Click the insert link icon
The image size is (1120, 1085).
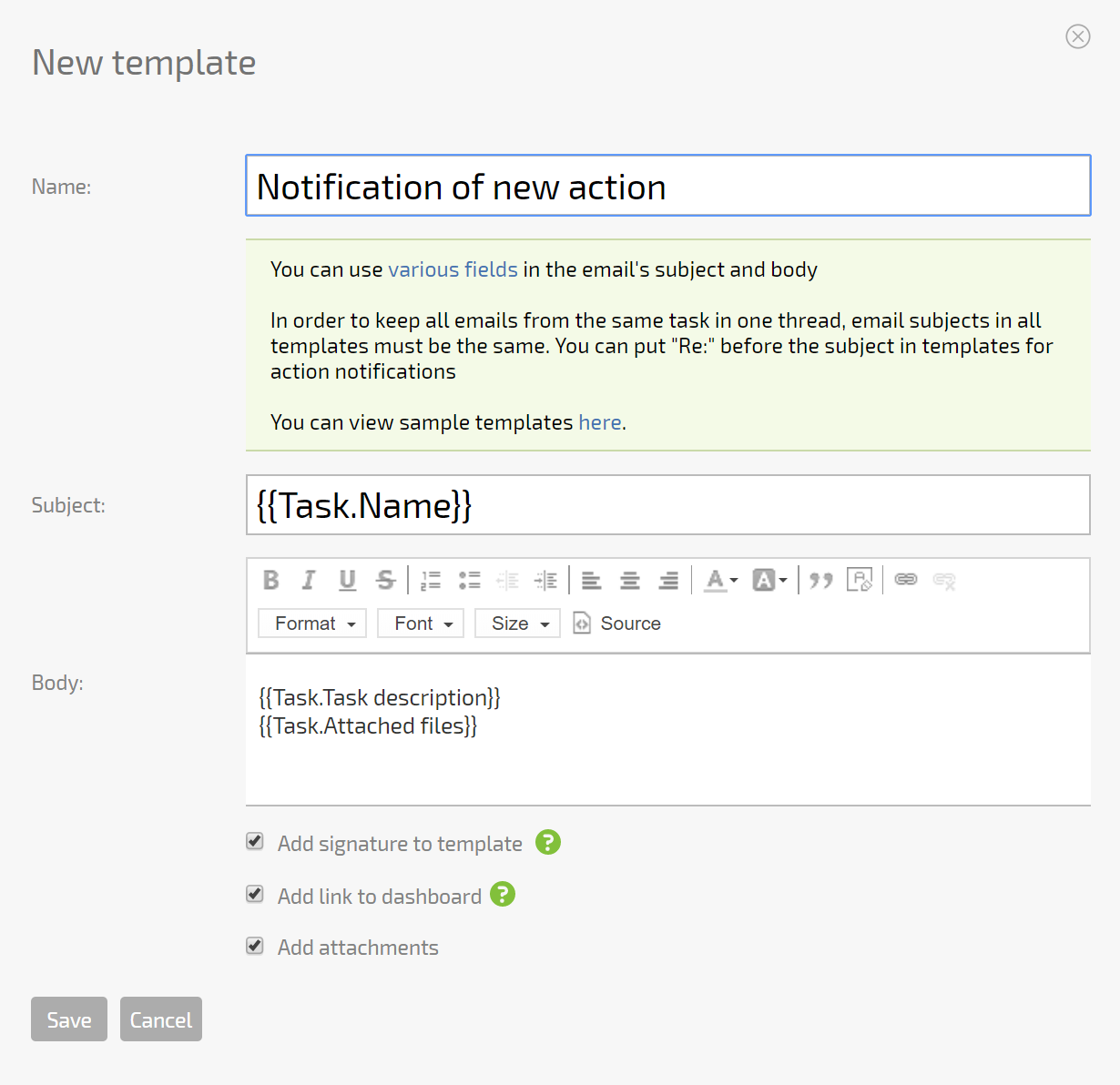click(x=905, y=580)
